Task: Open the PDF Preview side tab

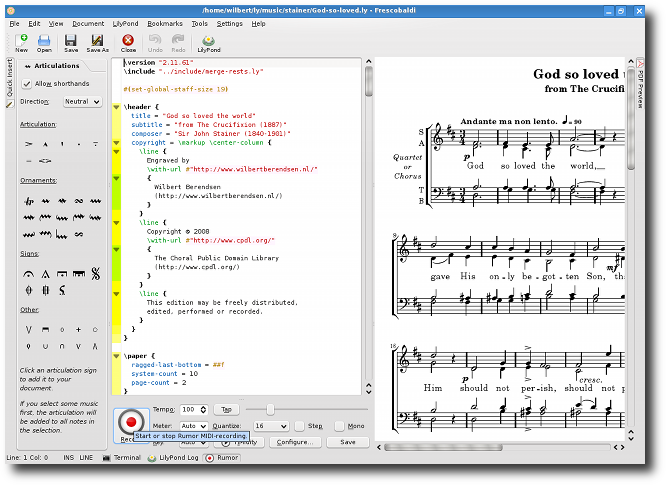Action: (x=640, y=84)
